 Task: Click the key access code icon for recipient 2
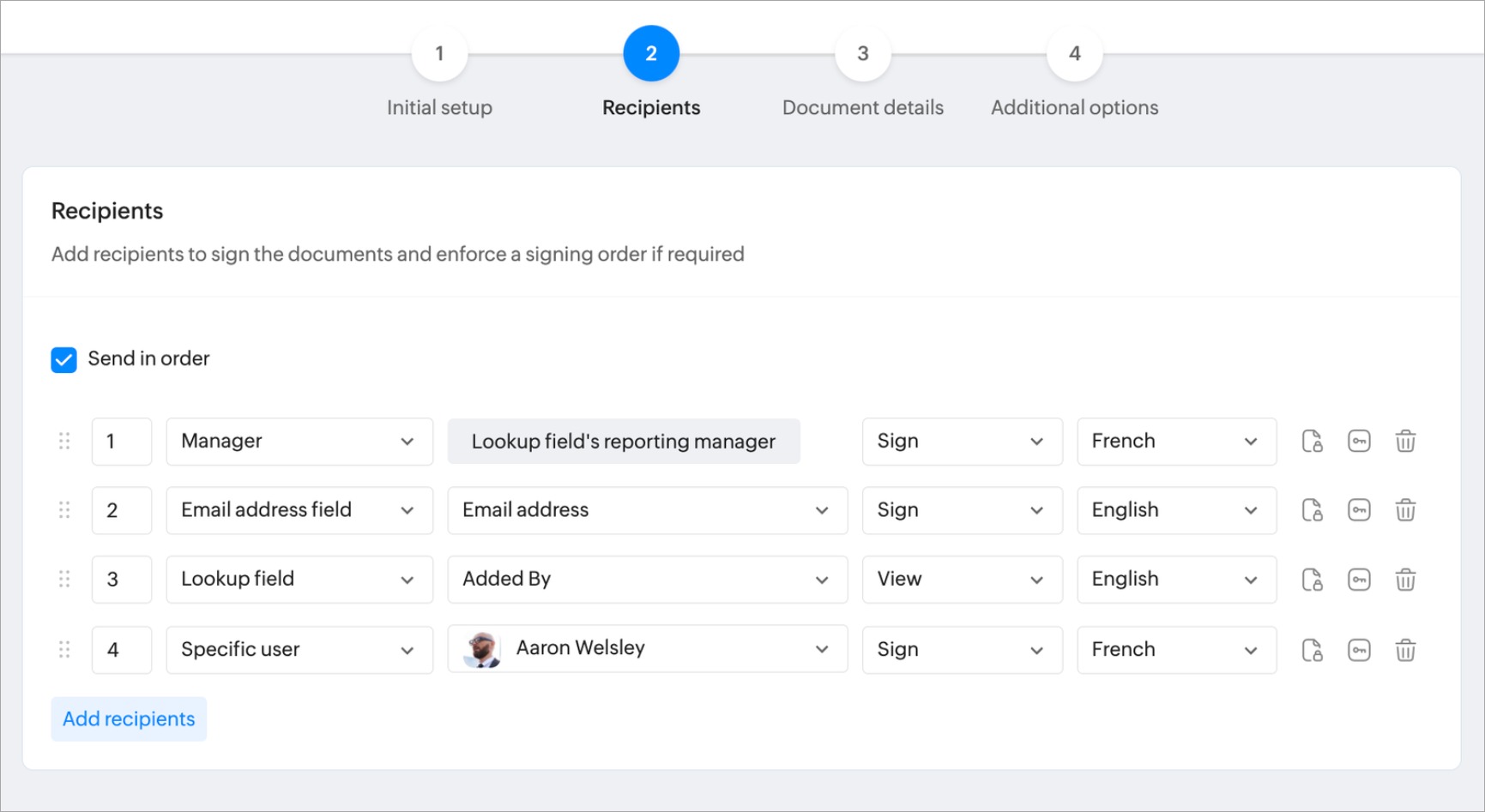coord(1359,510)
